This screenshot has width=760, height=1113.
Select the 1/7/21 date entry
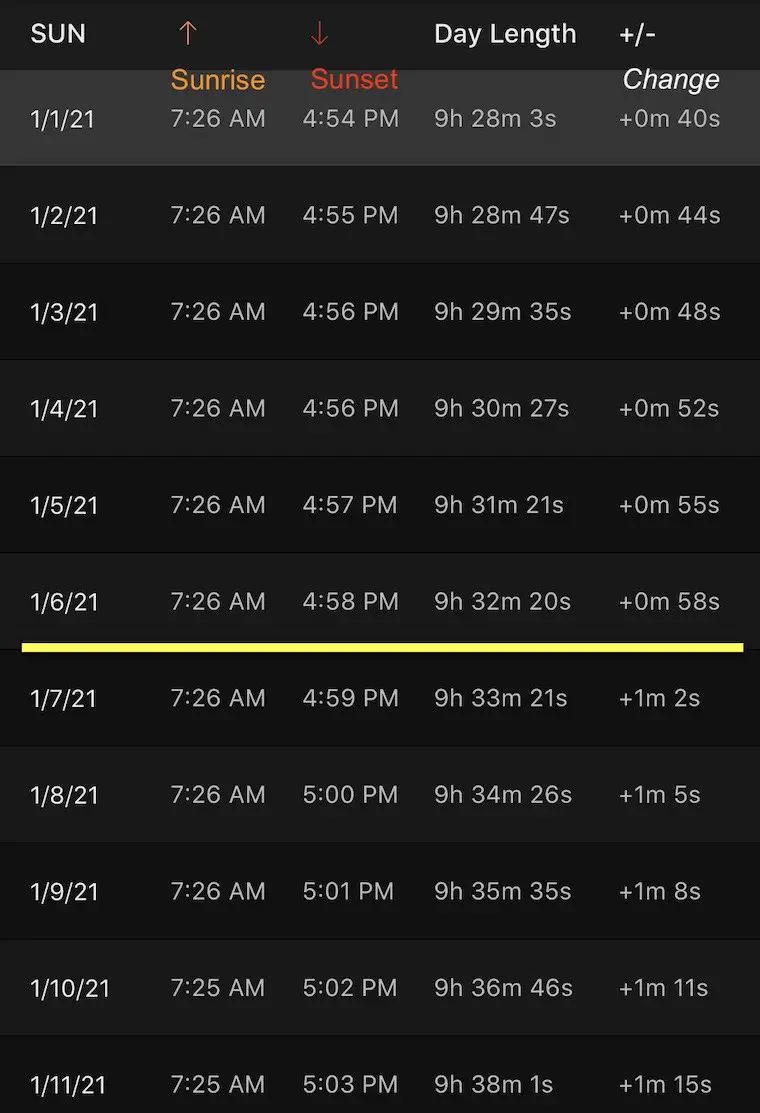coord(63,698)
